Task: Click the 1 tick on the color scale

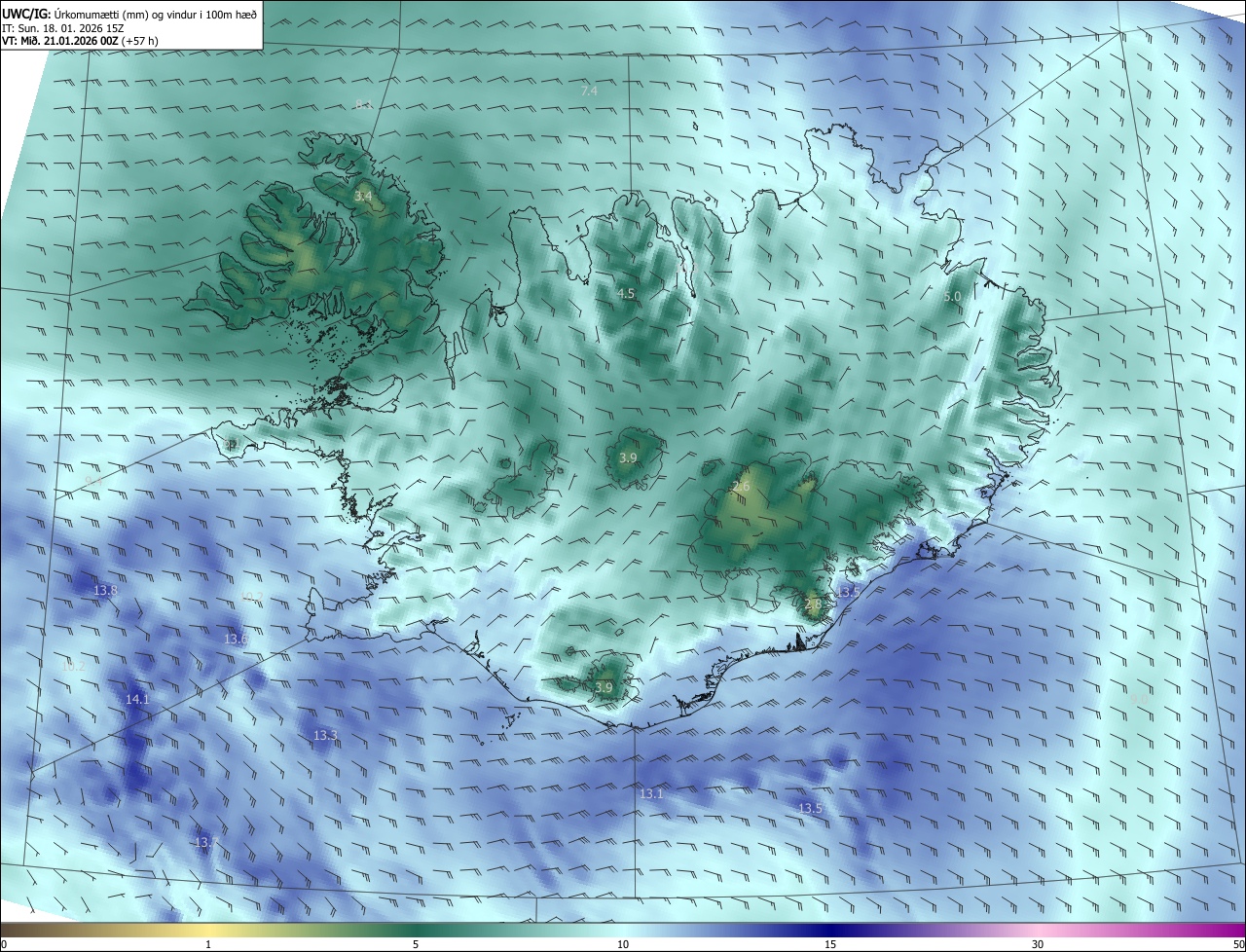Action: [209, 944]
